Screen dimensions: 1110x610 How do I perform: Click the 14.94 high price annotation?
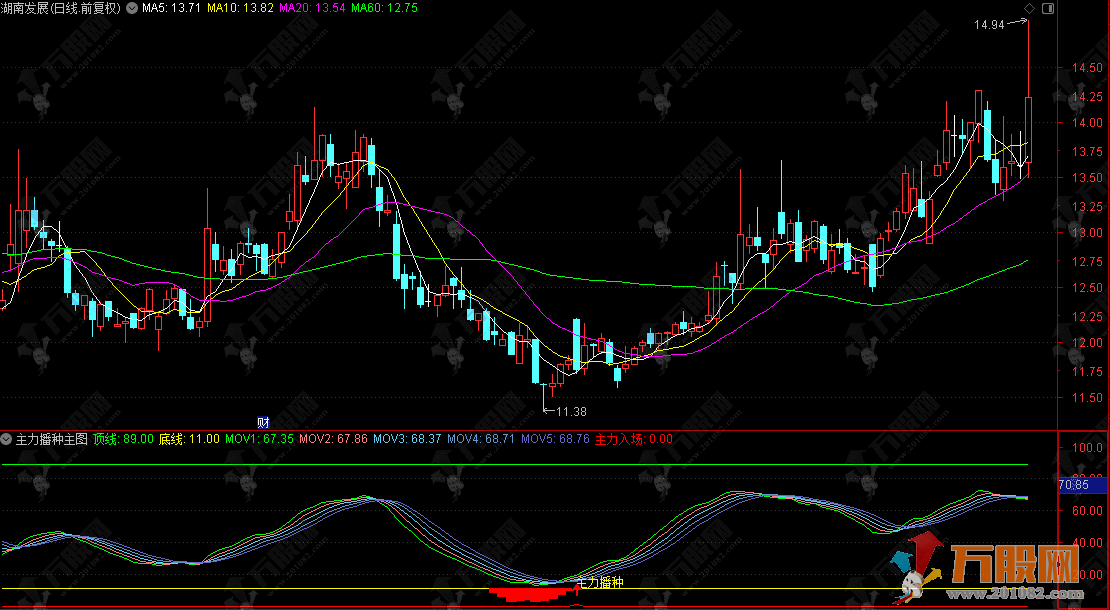pyautogui.click(x=990, y=24)
